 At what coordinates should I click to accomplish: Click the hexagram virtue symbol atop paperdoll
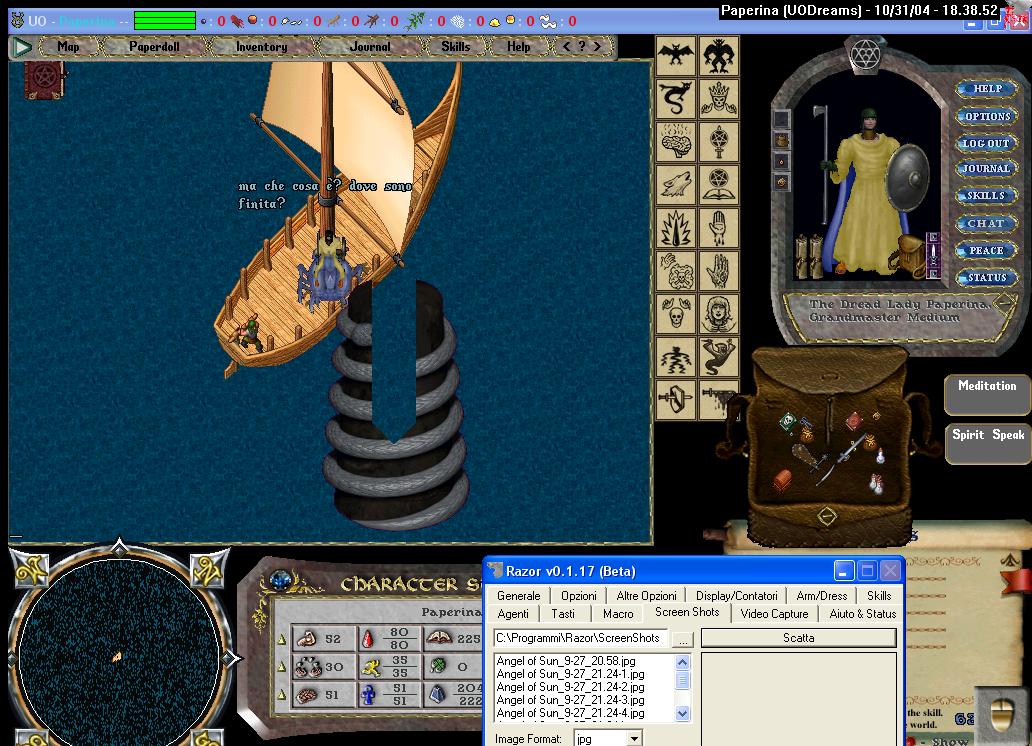863,55
